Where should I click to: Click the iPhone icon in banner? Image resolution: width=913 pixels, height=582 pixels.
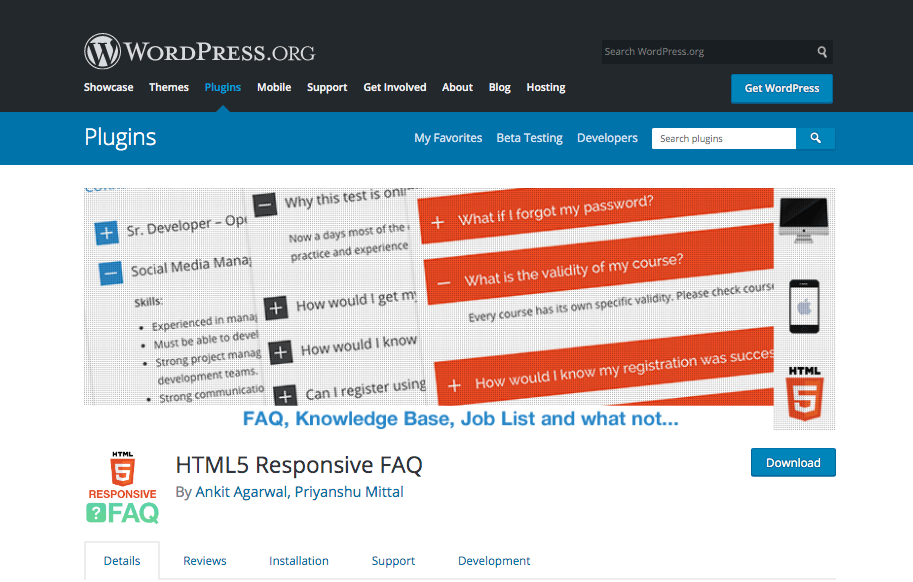pyautogui.click(x=804, y=306)
